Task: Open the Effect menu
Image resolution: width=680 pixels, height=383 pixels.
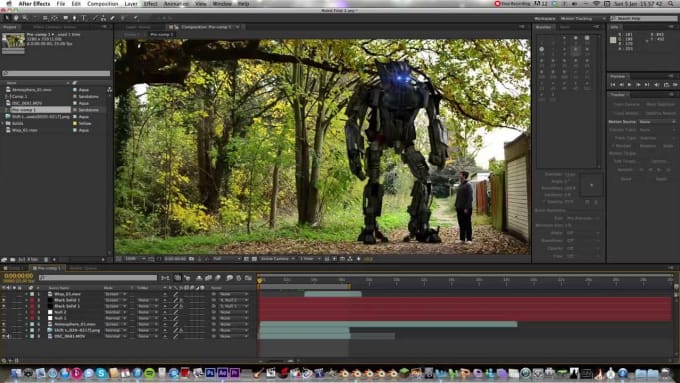Action: (x=150, y=3)
